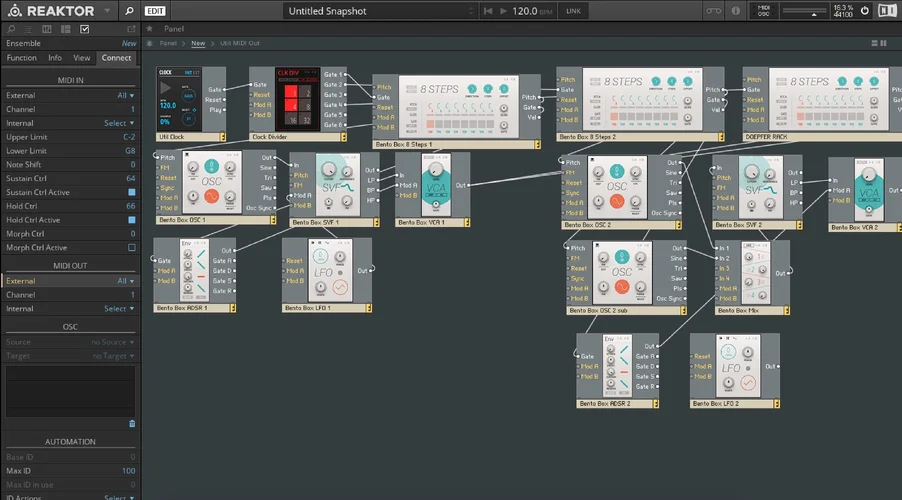
Task: Expand the REAKTOR main menu arrow
Action: [106, 11]
